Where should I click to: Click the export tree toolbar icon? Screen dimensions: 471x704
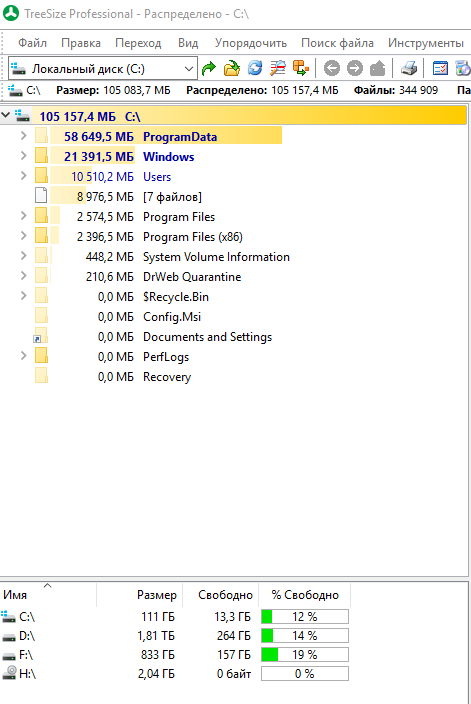301,69
